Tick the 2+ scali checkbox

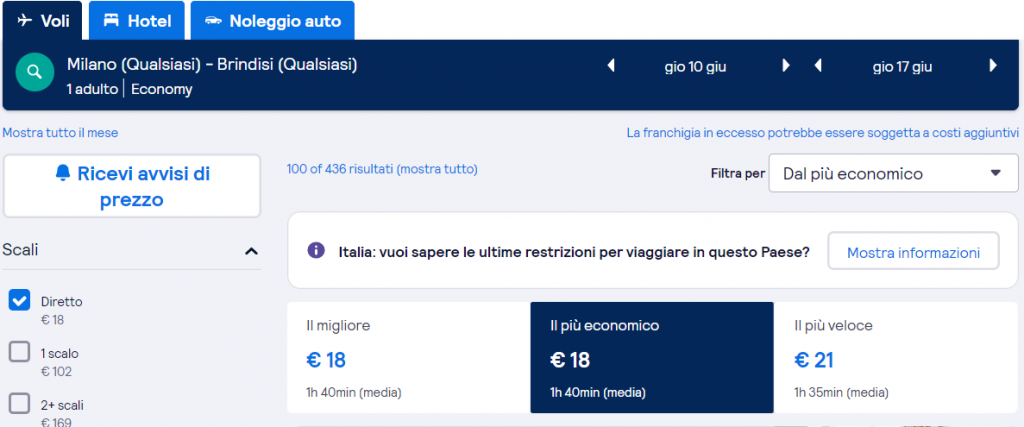[x=19, y=403]
